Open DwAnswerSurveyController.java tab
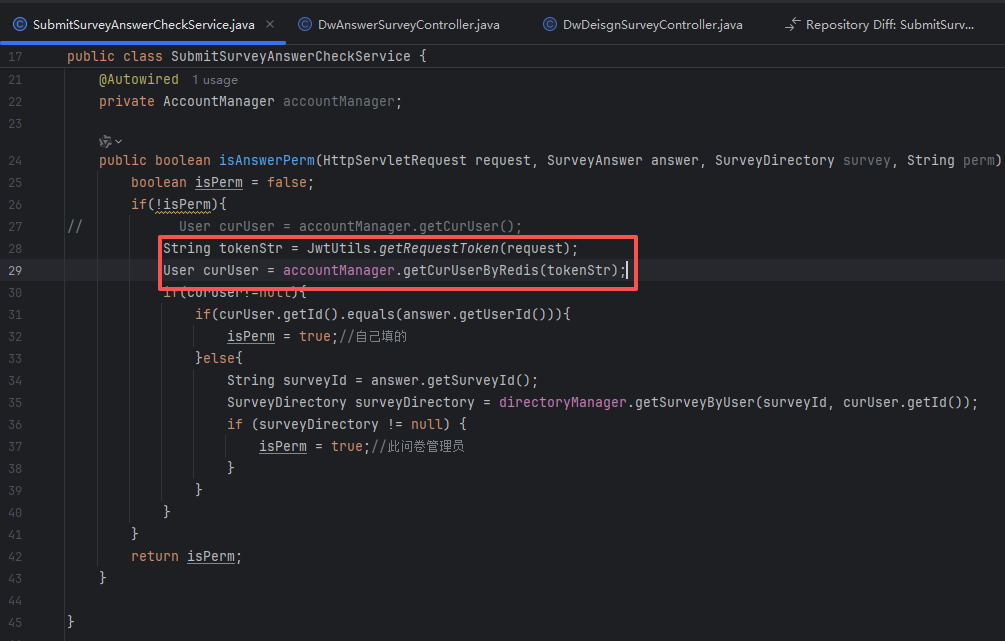 pyautogui.click(x=408, y=24)
